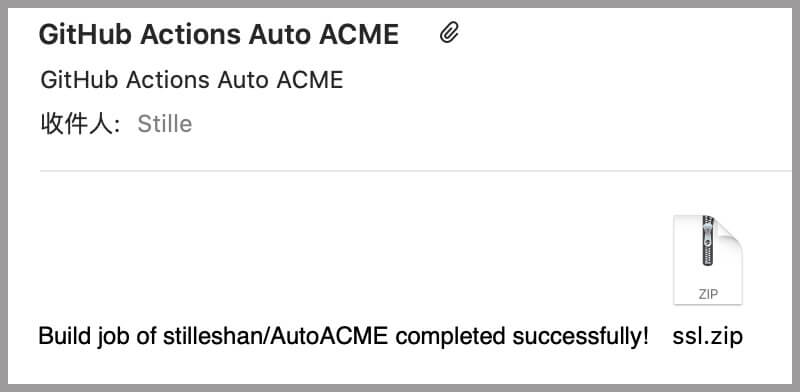
Task: Click the word Actions in the sender line
Action: [x=168, y=80]
